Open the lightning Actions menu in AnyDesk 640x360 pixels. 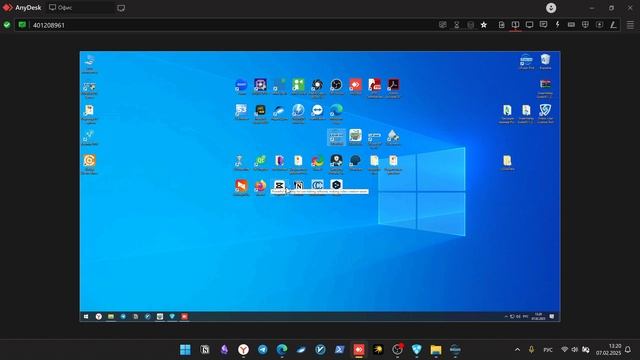(557, 24)
